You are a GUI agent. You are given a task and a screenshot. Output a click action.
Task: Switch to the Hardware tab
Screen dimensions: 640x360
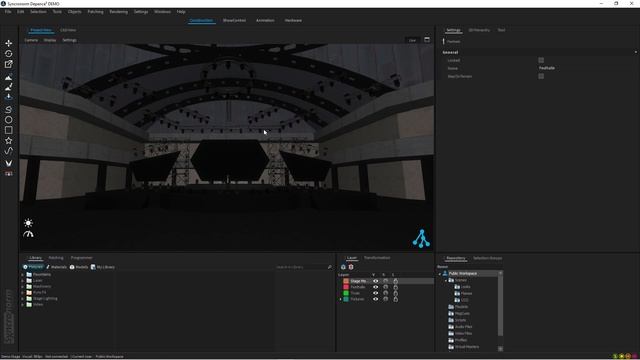(x=293, y=20)
